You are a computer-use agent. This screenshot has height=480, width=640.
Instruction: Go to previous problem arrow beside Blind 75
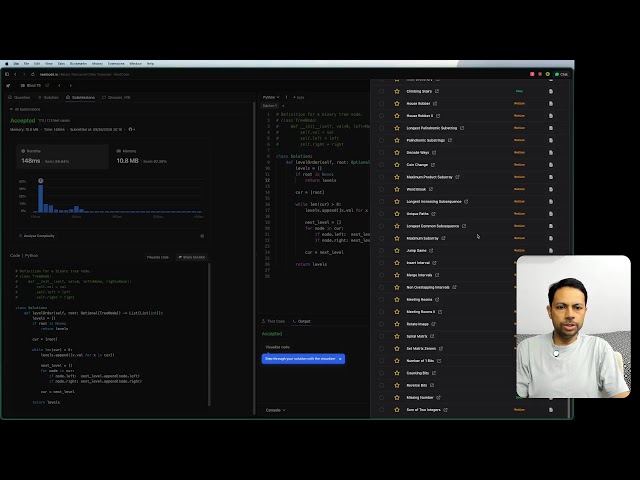click(59, 85)
